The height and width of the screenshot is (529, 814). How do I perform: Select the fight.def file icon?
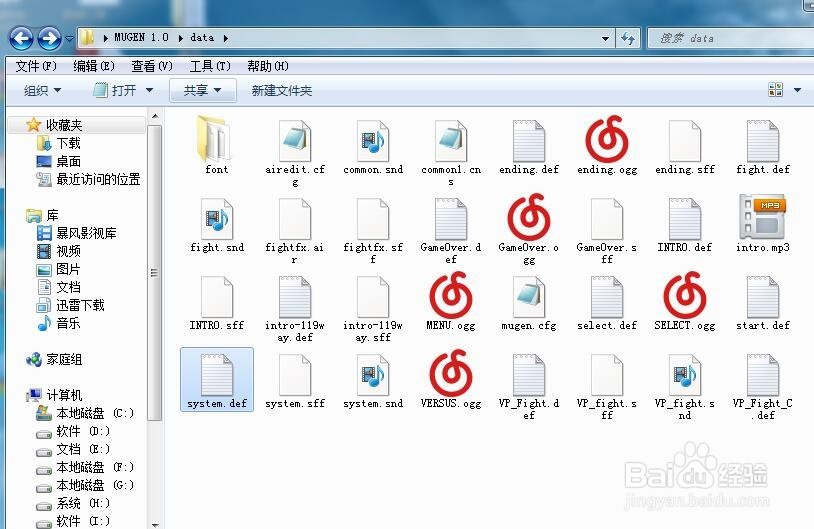pos(763,141)
